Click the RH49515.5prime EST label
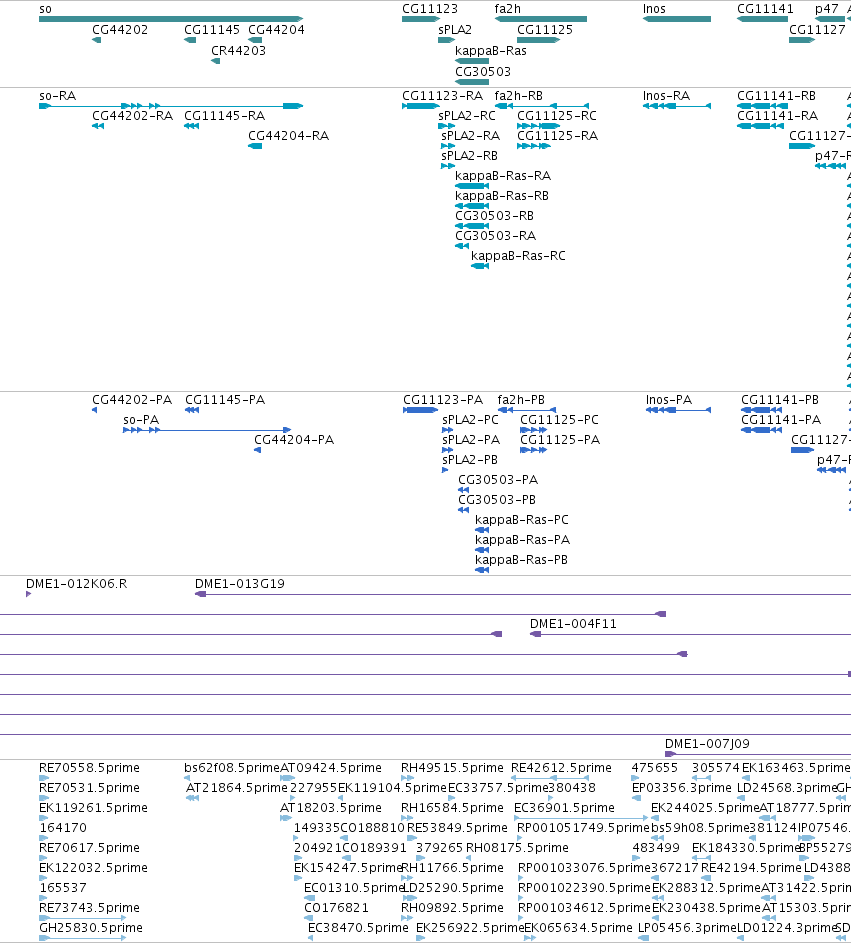Image resolution: width=851 pixels, height=943 pixels. [452, 767]
